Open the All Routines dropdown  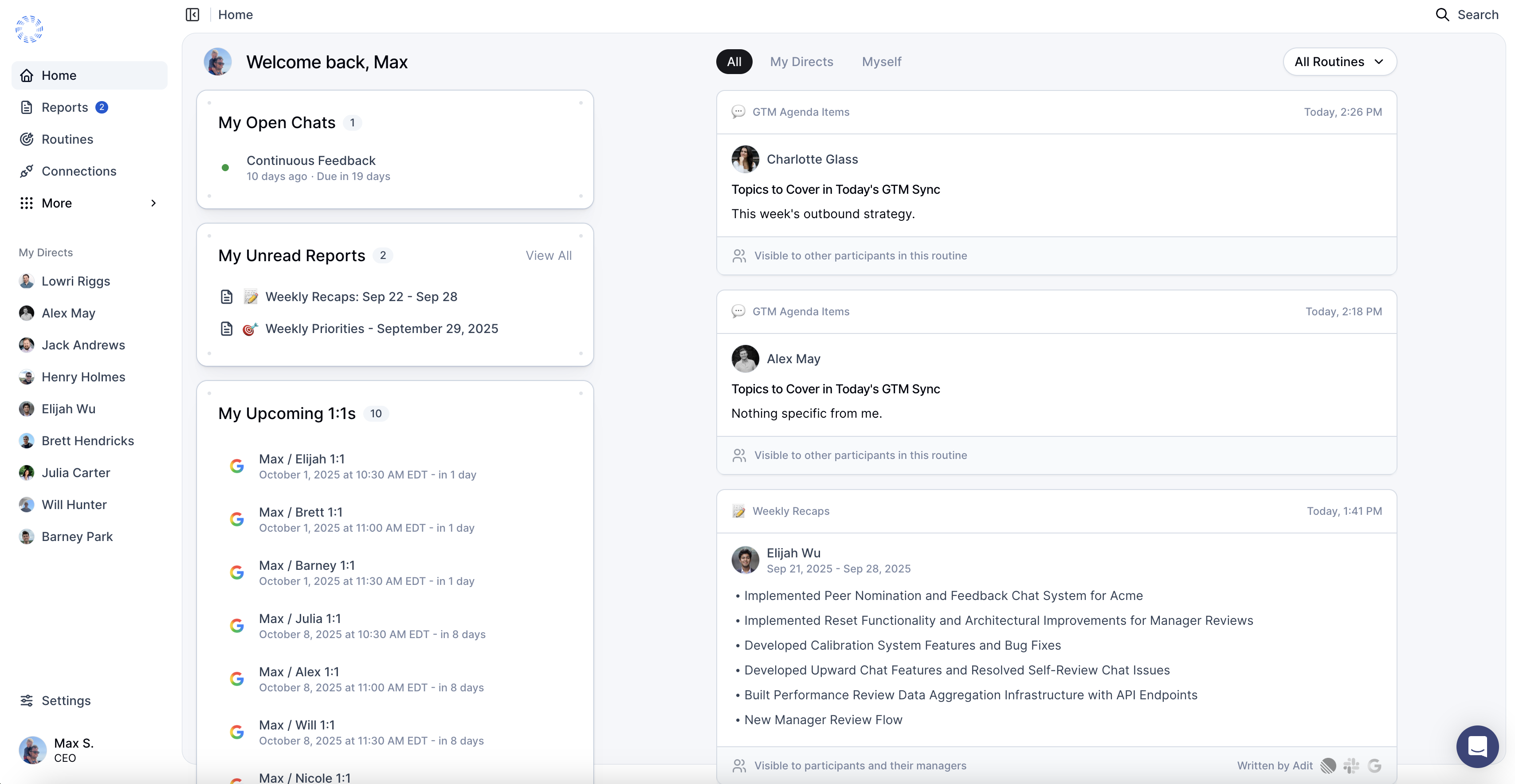(x=1339, y=62)
